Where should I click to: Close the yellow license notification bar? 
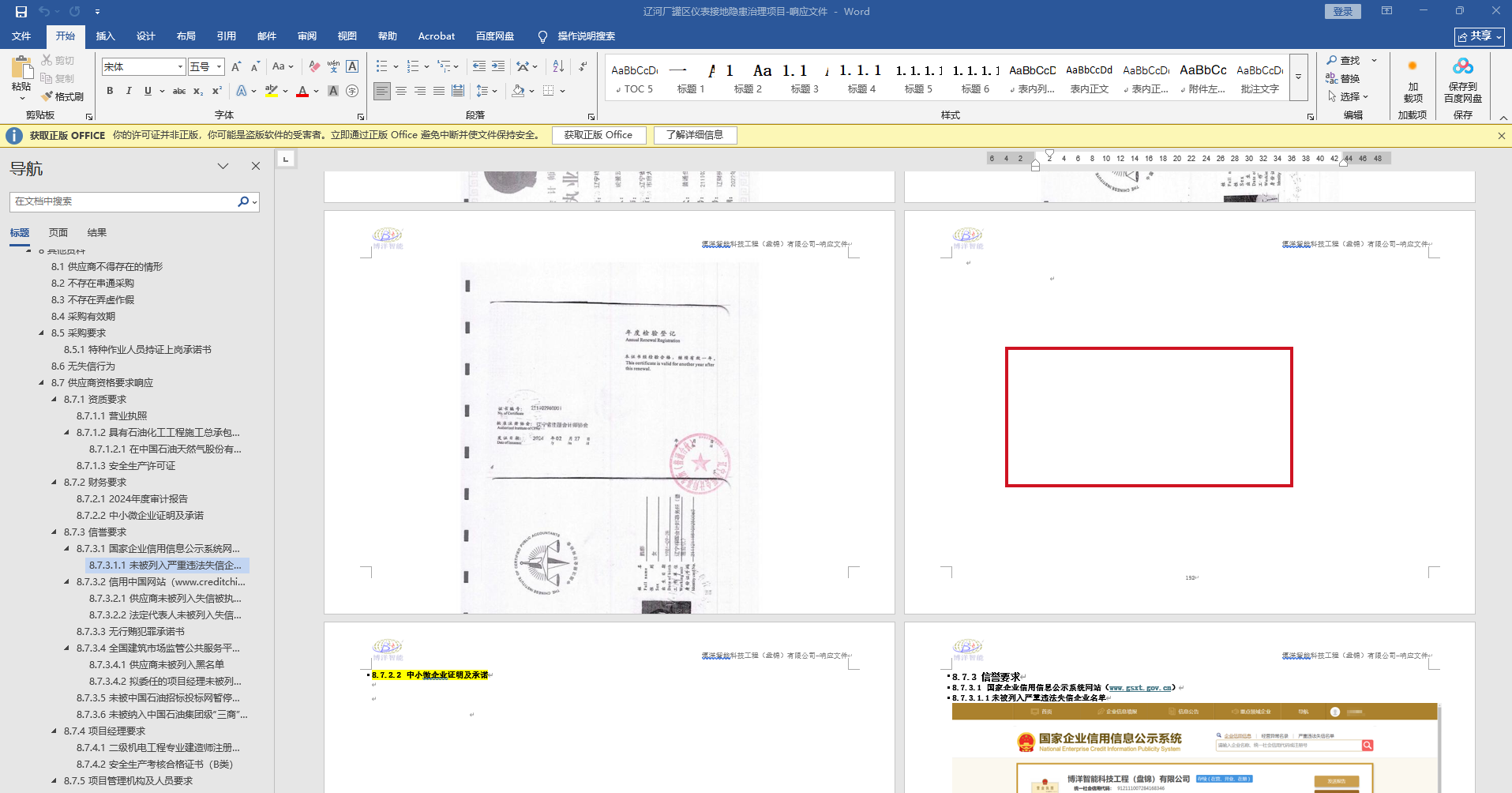[1501, 136]
